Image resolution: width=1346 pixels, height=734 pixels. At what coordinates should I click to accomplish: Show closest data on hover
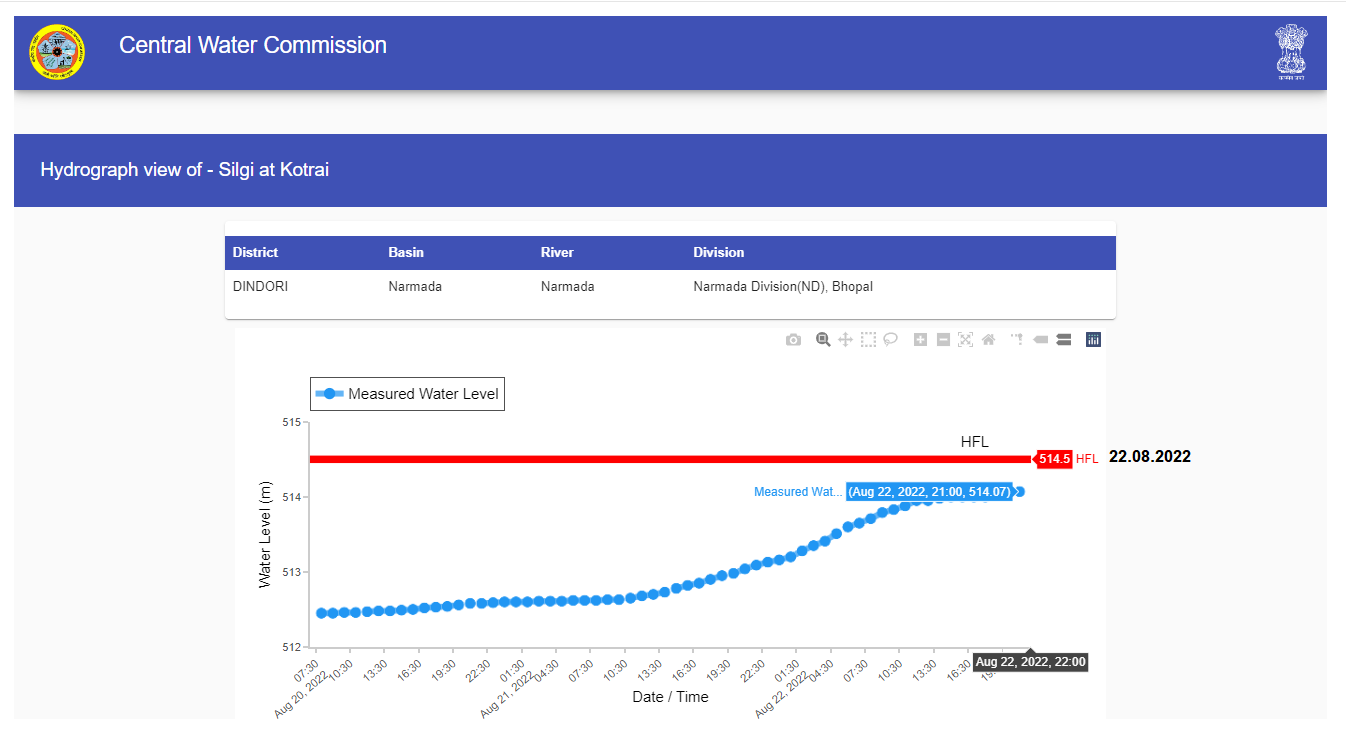[1040, 340]
